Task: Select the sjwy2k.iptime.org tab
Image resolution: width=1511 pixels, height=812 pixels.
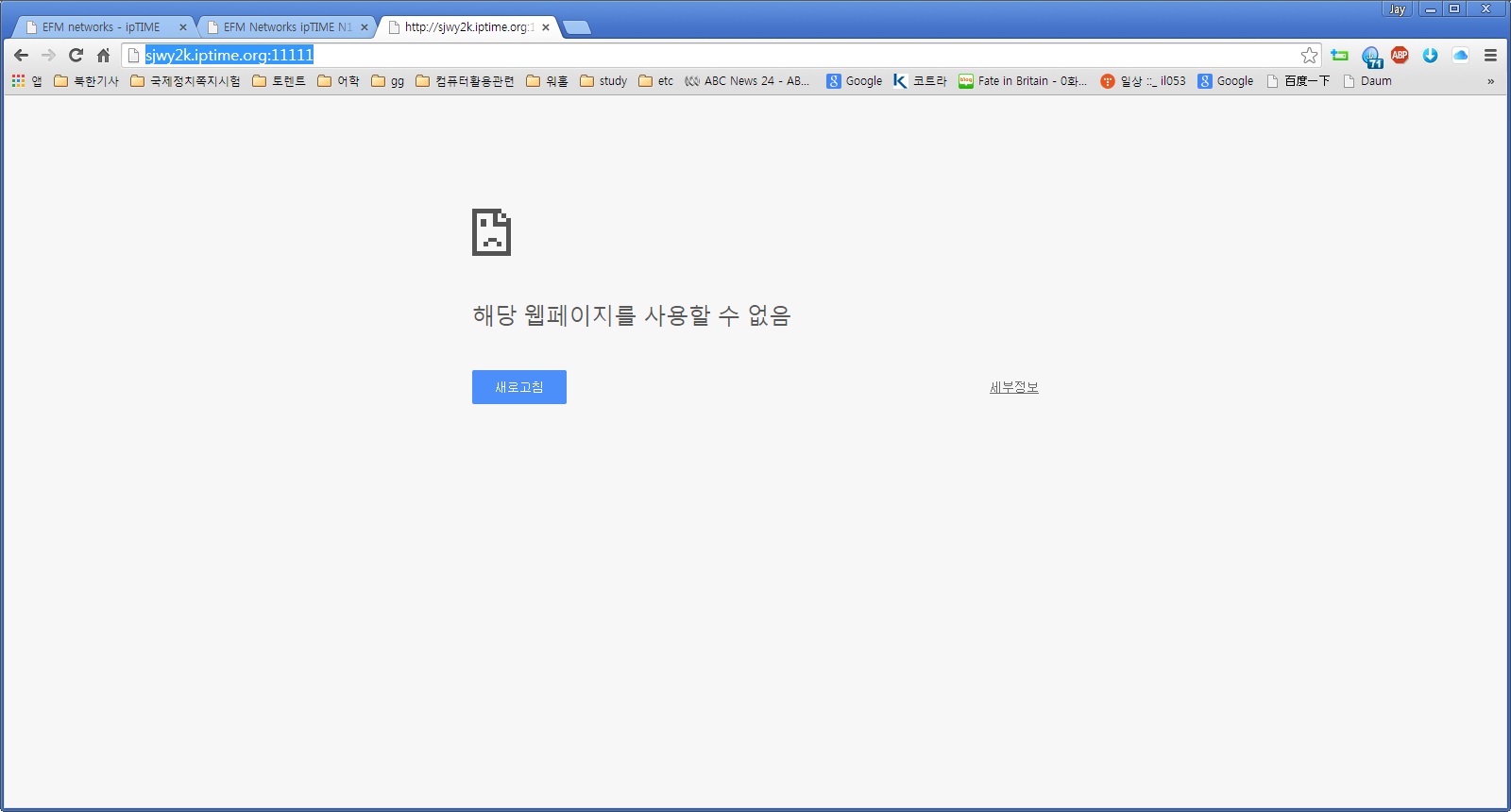Action: click(468, 27)
